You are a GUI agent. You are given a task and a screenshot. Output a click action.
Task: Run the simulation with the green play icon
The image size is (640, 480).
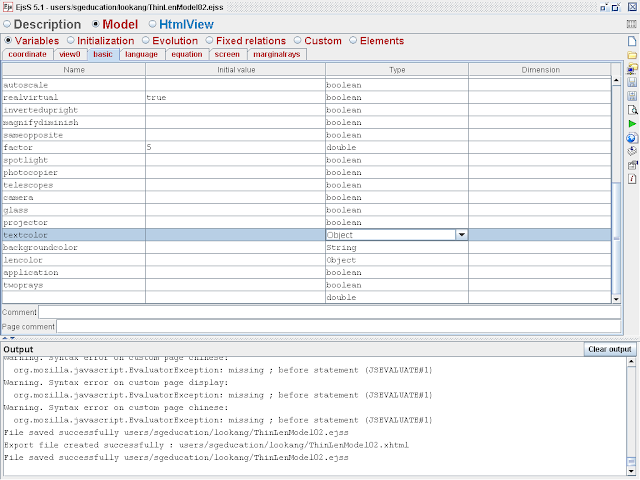632,124
